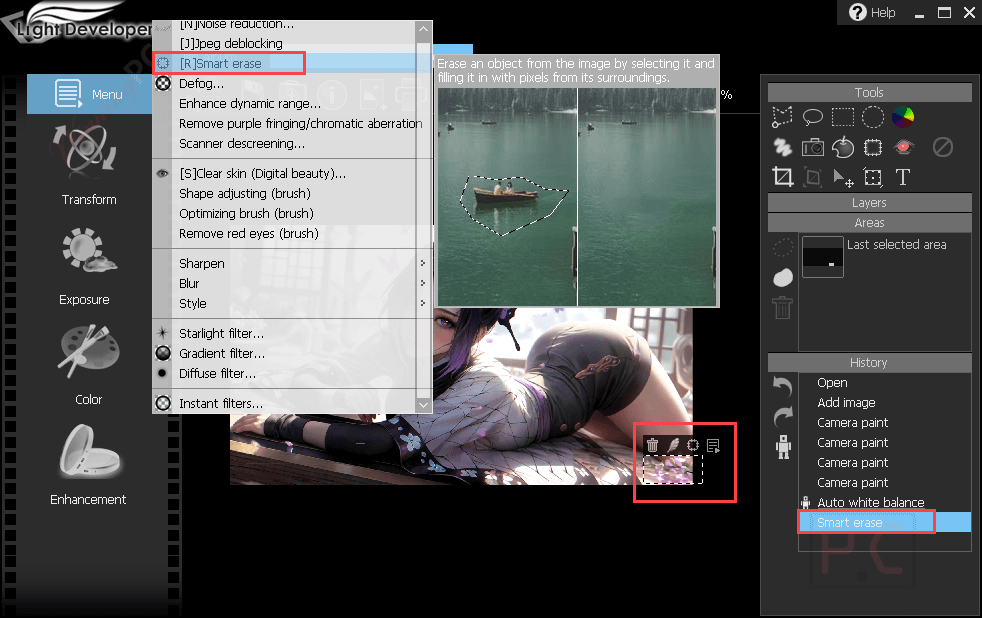Select Shape adjusting (brush)

[x=284, y=193]
